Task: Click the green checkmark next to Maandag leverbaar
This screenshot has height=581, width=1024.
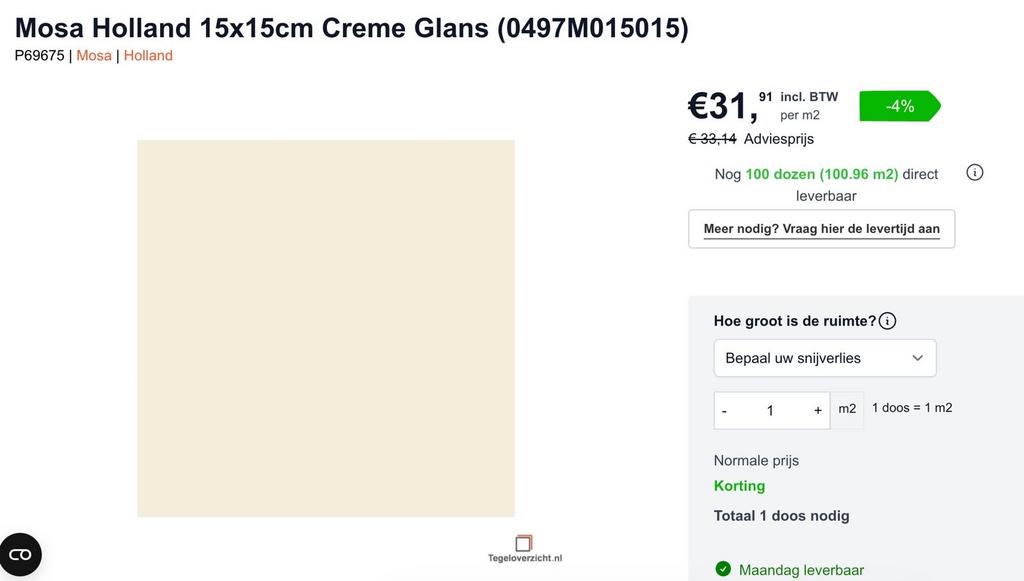Action: 723,569
